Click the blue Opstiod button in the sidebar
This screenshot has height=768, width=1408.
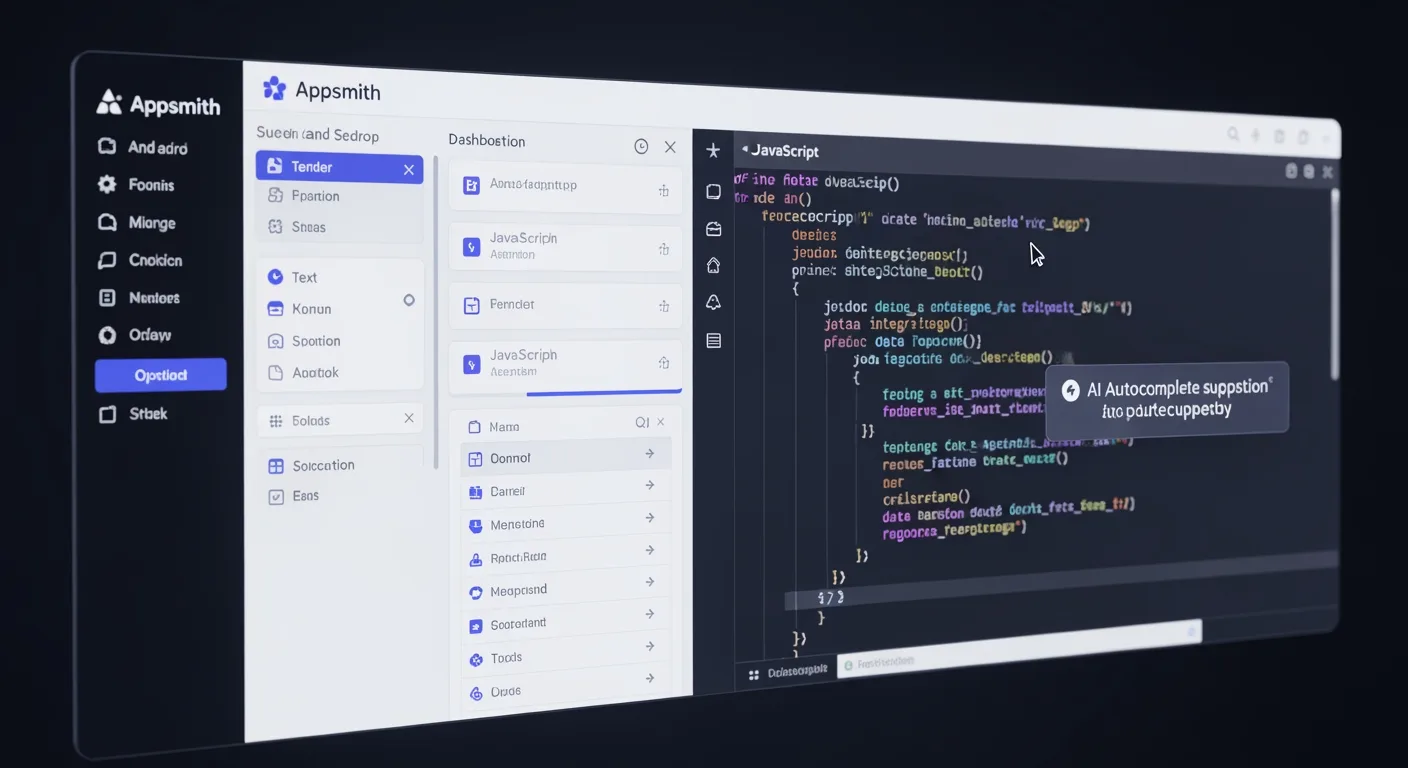tap(161, 375)
